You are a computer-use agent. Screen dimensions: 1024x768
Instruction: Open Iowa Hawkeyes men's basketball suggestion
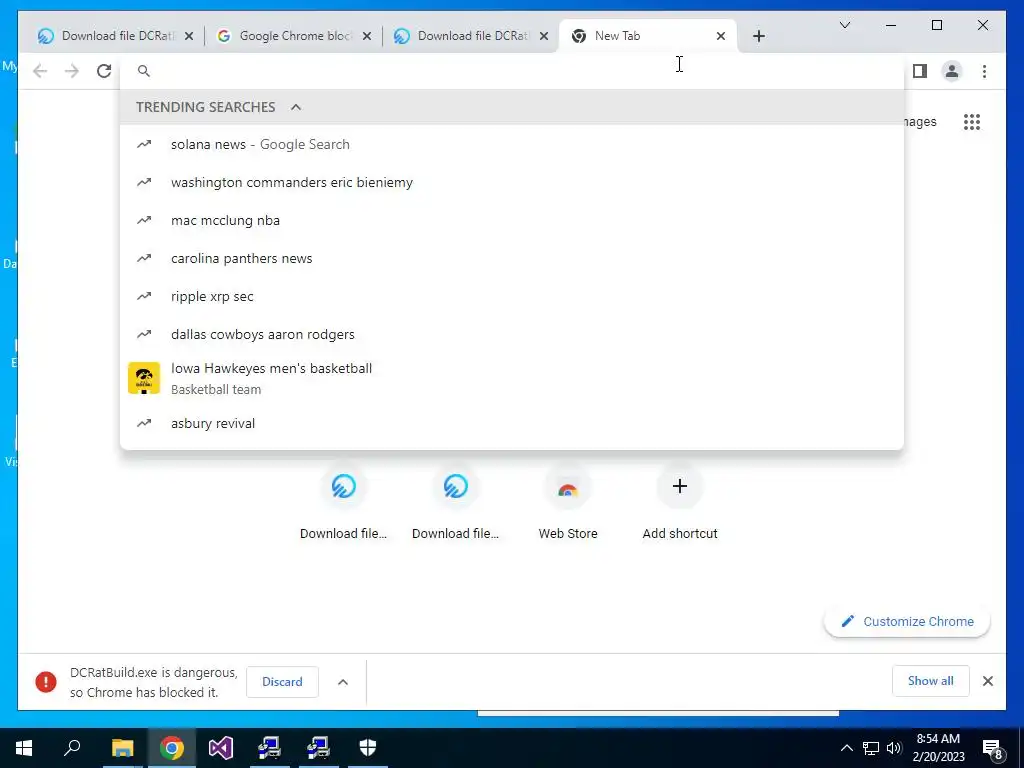click(512, 378)
